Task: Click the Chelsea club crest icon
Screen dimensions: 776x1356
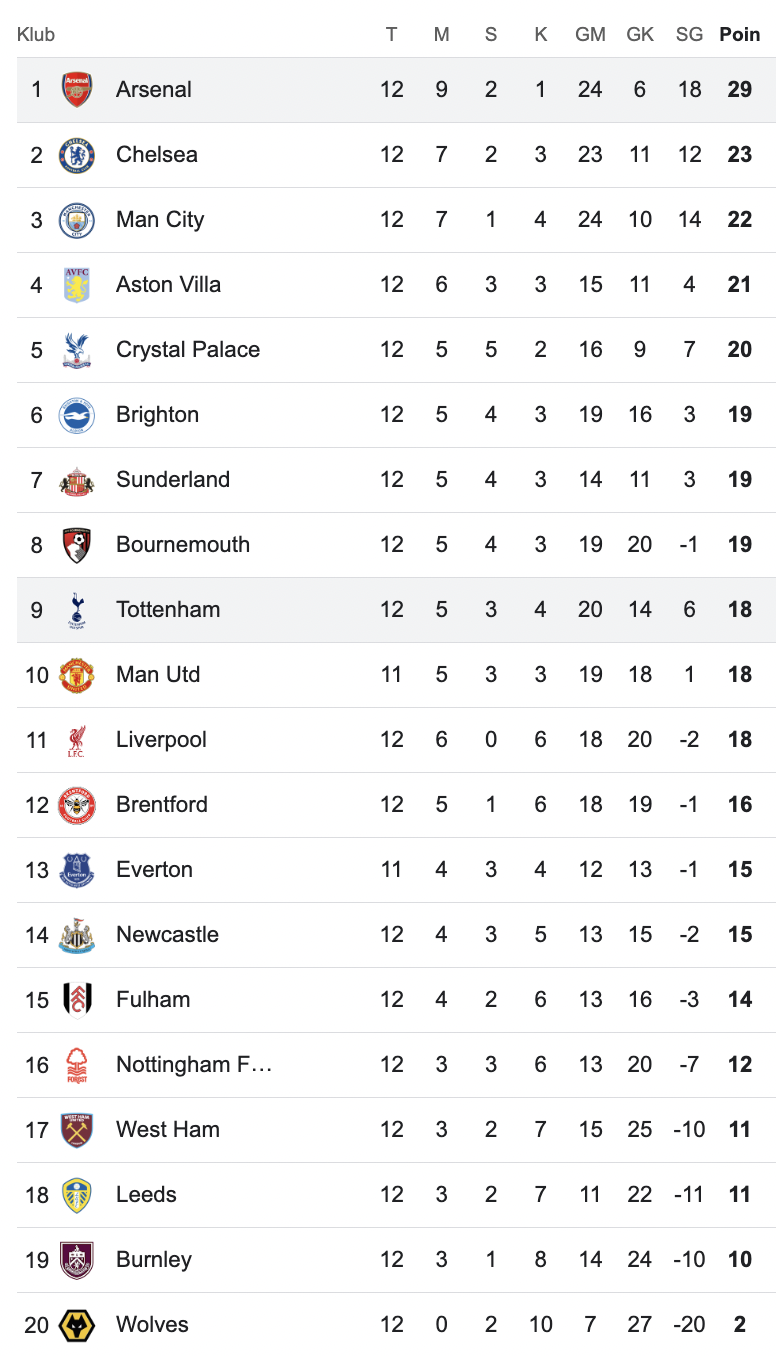Action: pos(77,155)
